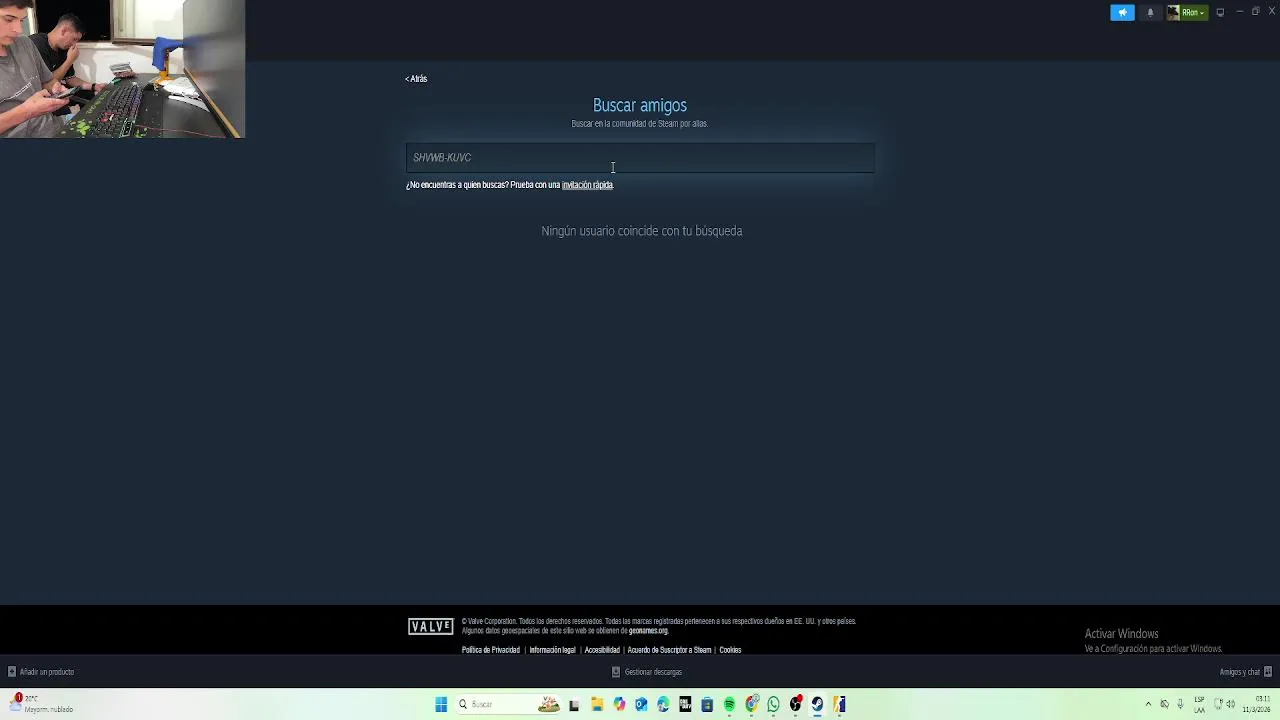Open the network tray icon
This screenshot has height=720, width=1280.
click(x=1218, y=704)
